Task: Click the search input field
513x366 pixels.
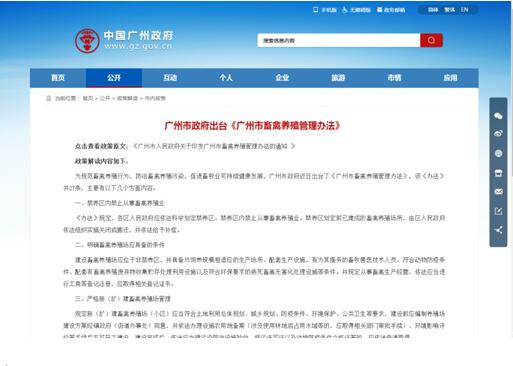Action: click(x=339, y=40)
